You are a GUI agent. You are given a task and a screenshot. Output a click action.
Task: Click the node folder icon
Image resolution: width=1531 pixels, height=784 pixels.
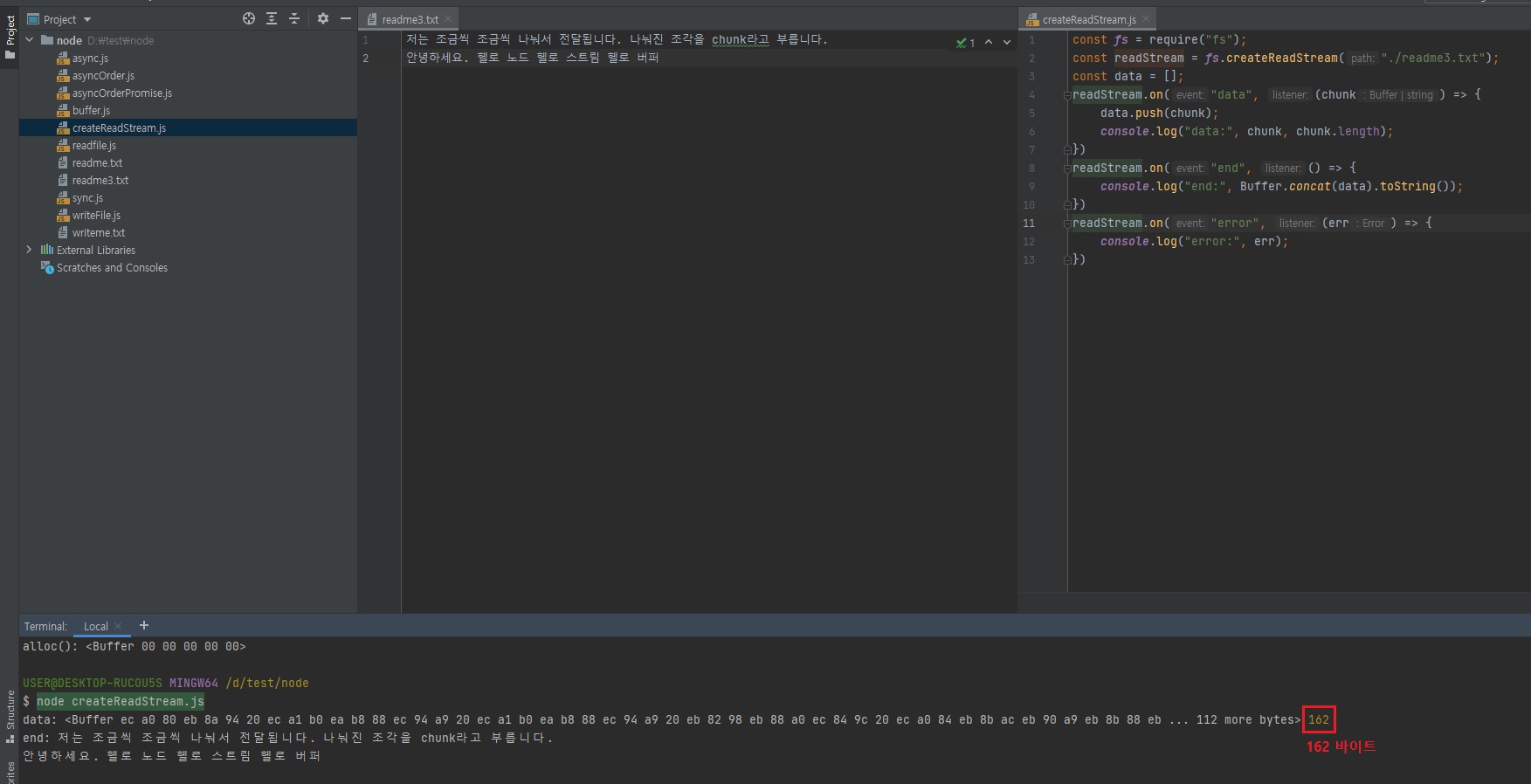pyautogui.click(x=48, y=40)
